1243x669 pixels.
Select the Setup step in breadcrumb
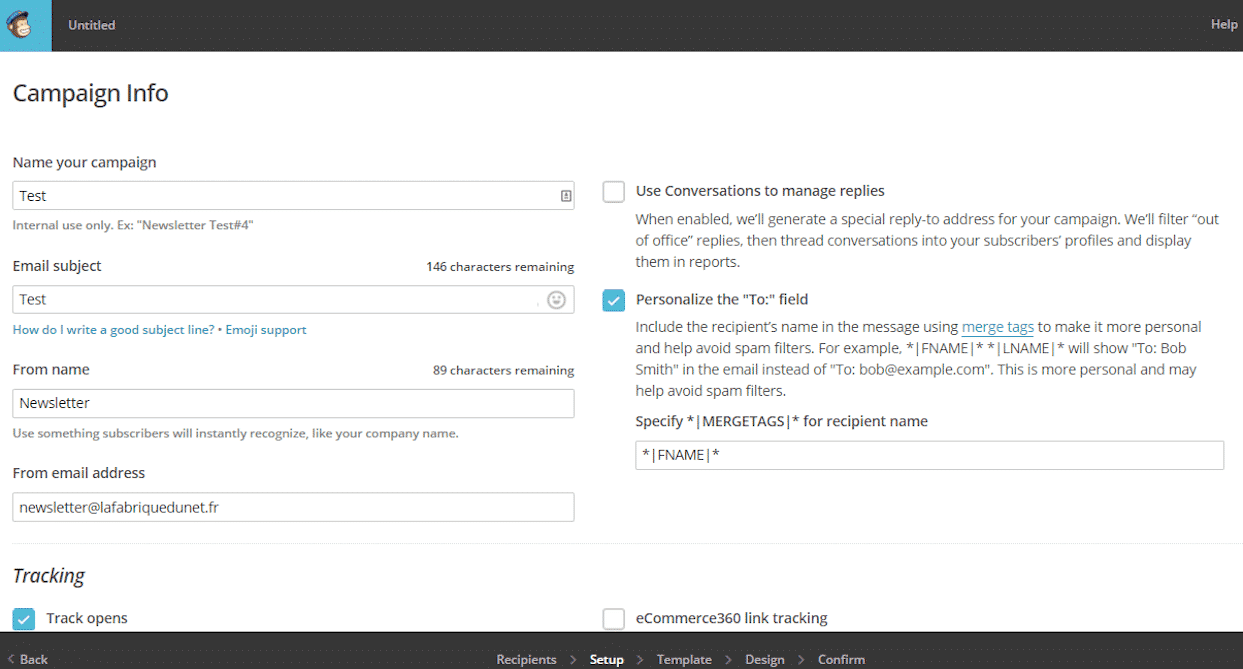pos(606,659)
